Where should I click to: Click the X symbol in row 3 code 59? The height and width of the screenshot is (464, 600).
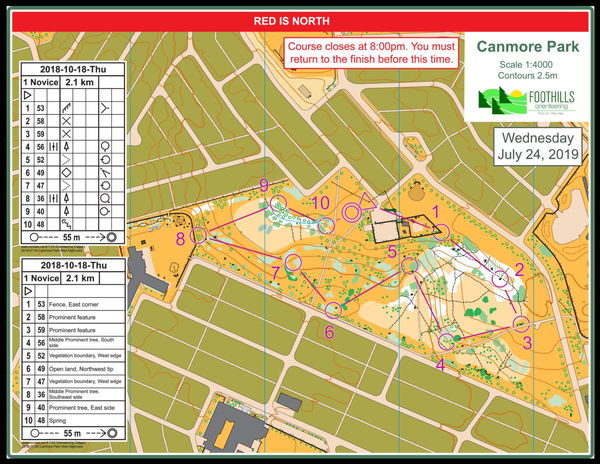click(x=66, y=134)
